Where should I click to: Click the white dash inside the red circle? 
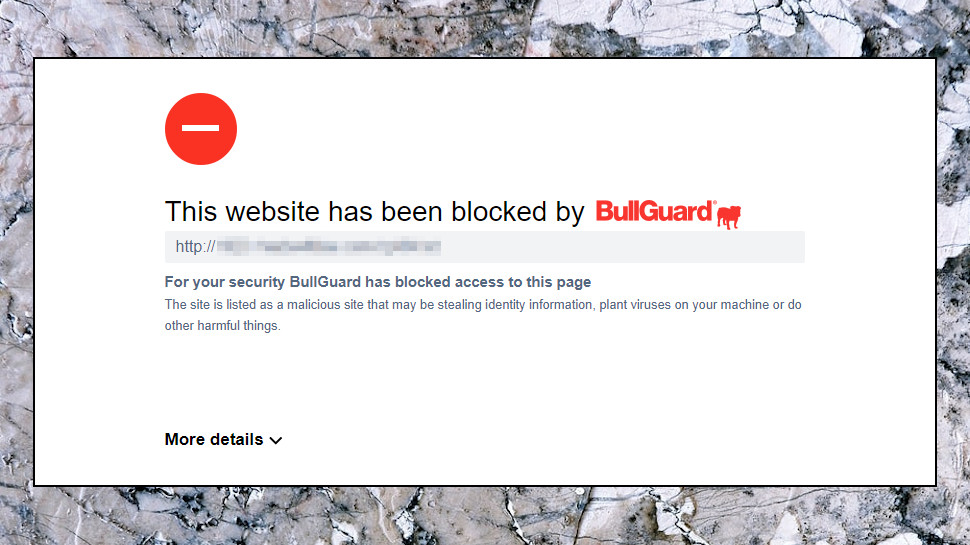coord(200,128)
